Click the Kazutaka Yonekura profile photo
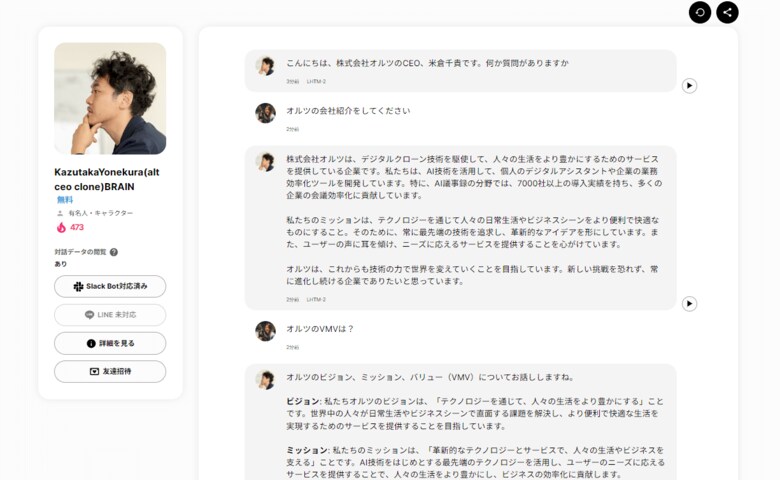The width and height of the screenshot is (780, 480). (x=110, y=98)
